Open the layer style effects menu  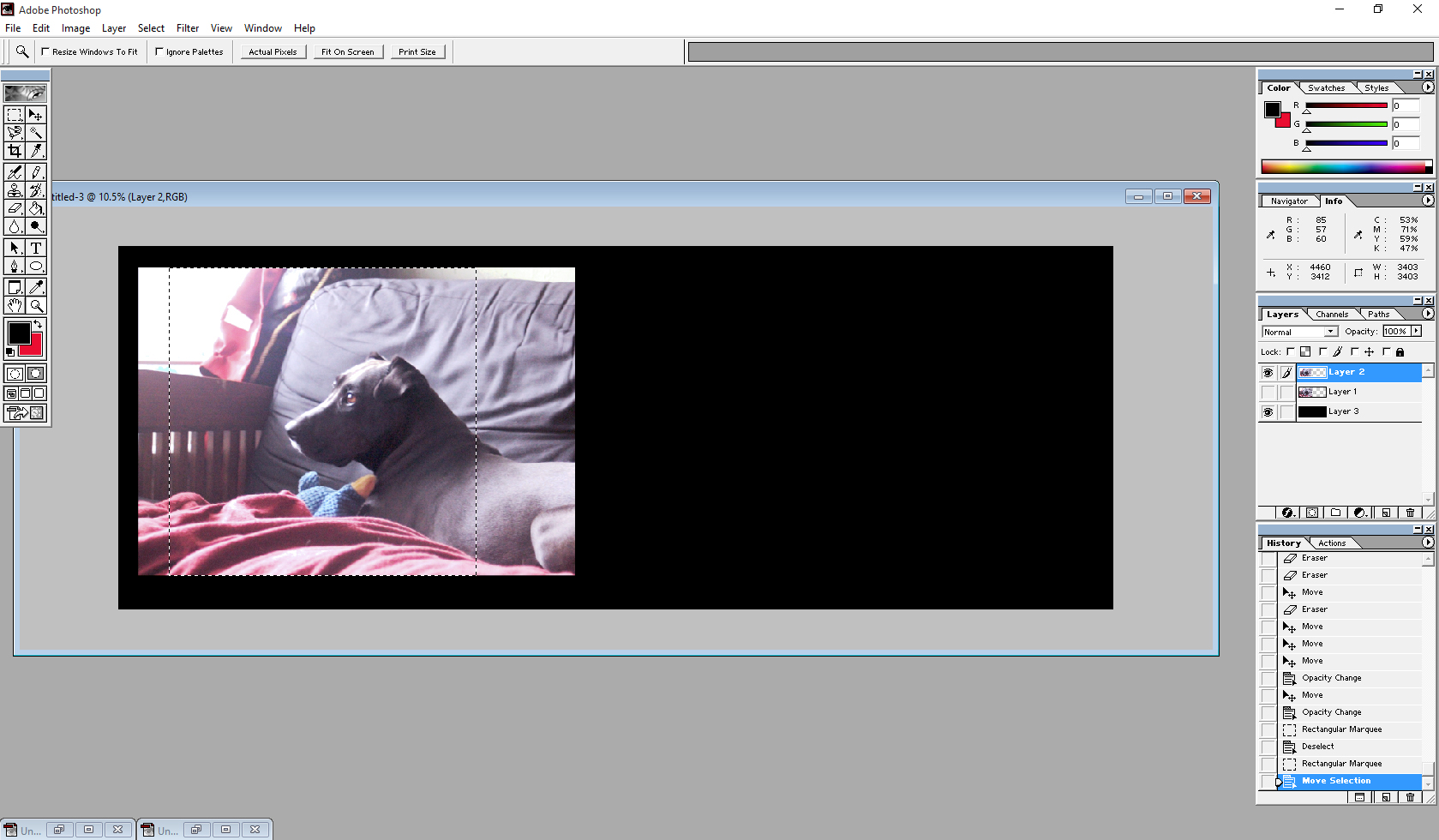1287,513
